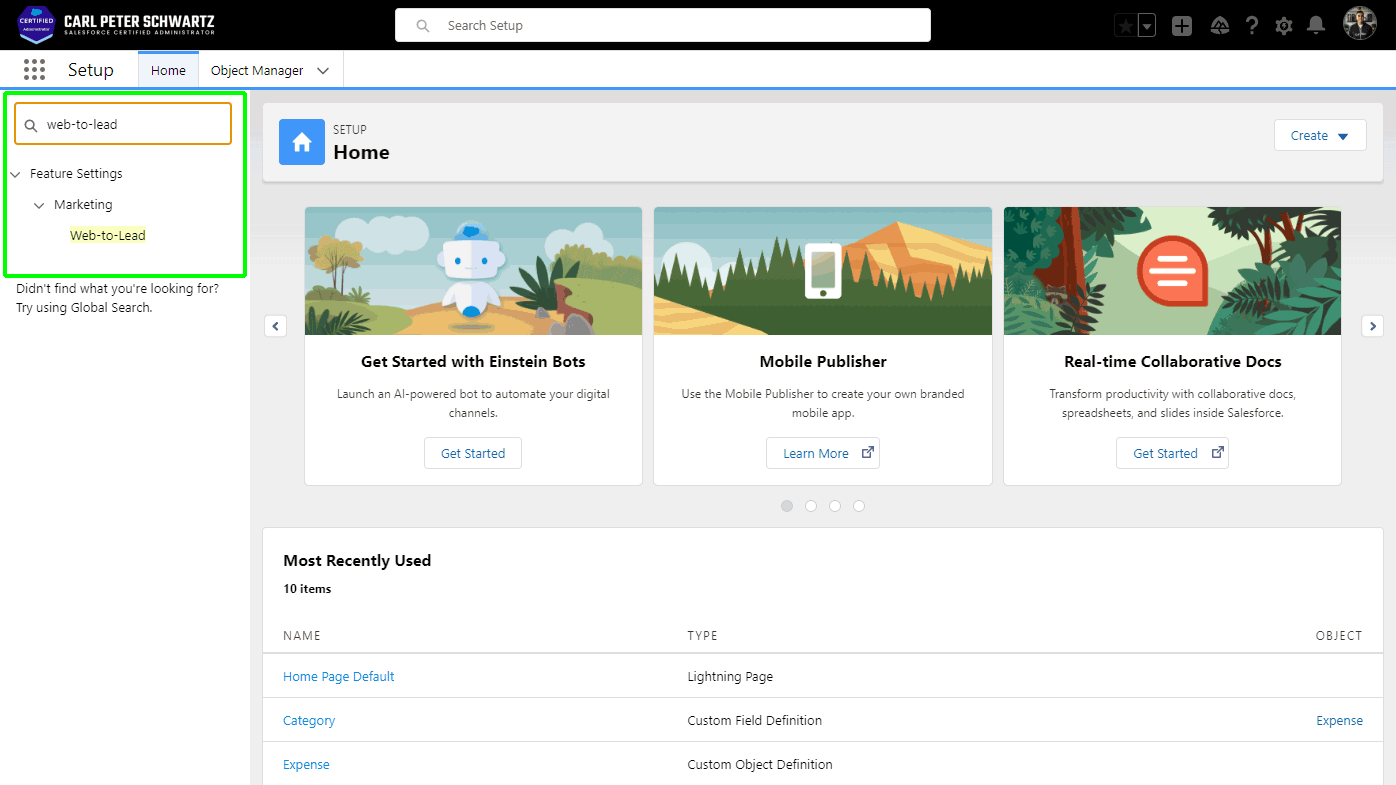Click the "Get Started with Einstein Bots" title
The width and height of the screenshot is (1396, 785).
click(473, 362)
